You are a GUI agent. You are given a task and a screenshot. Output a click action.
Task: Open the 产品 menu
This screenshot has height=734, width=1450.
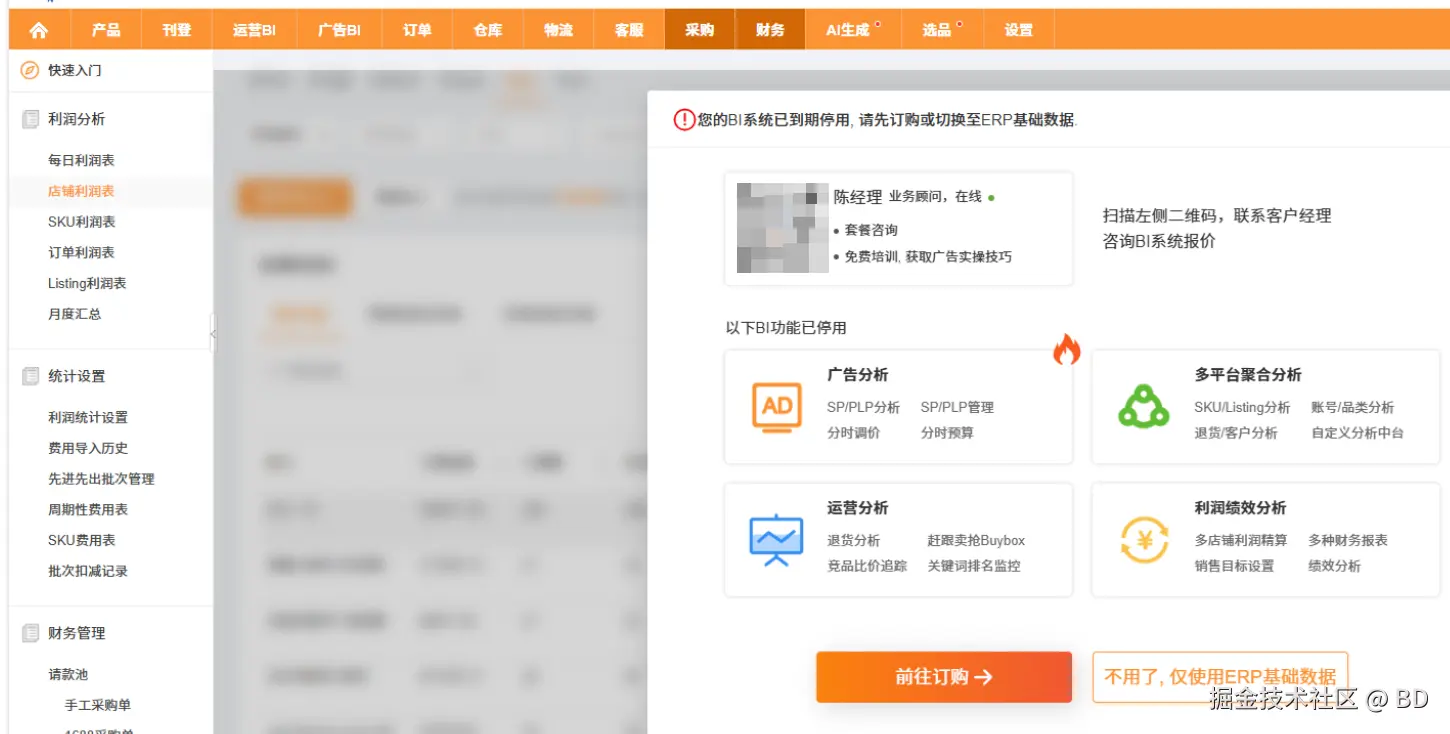106,30
